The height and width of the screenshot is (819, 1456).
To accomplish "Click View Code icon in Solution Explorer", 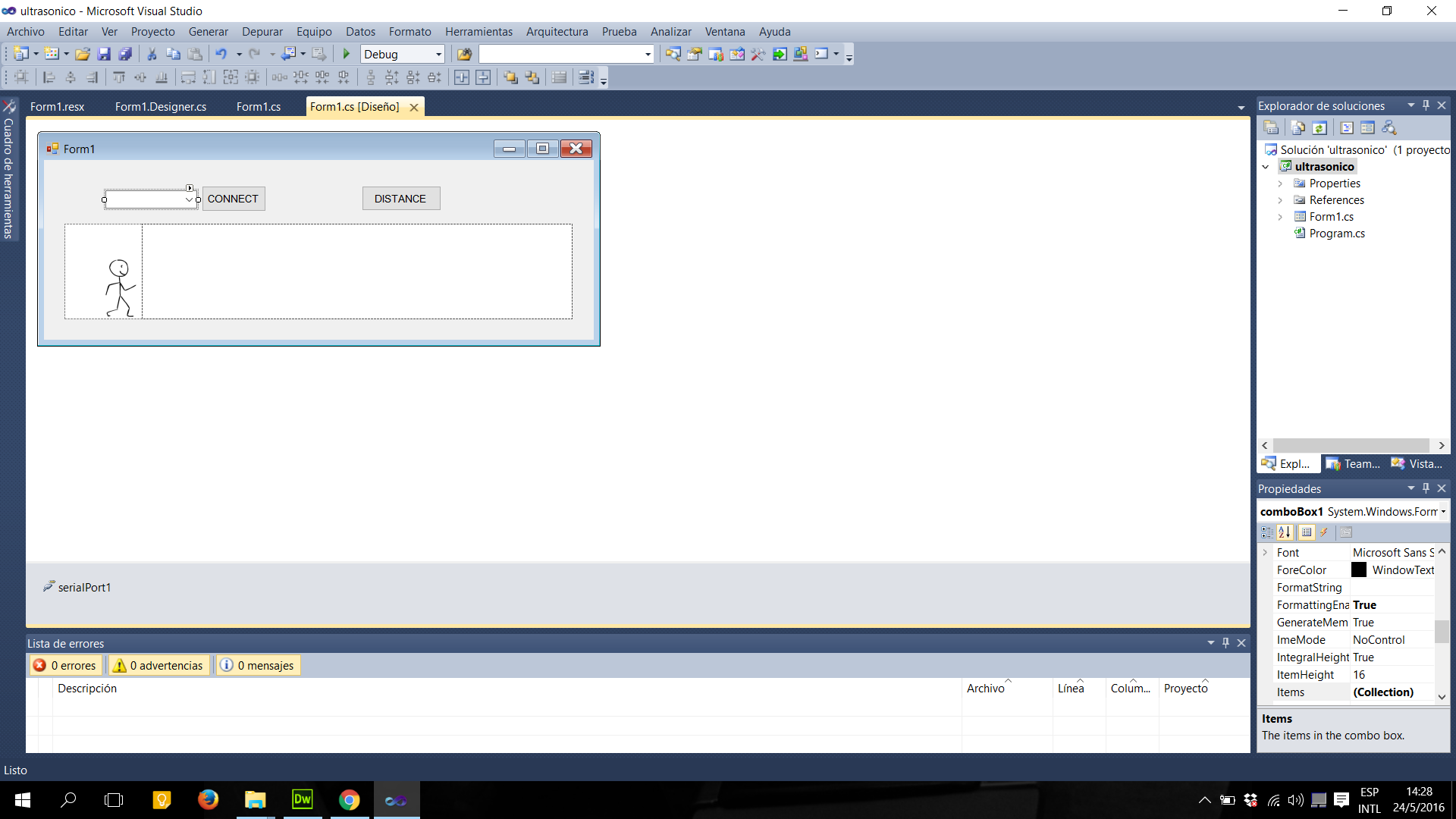I will tap(1347, 127).
